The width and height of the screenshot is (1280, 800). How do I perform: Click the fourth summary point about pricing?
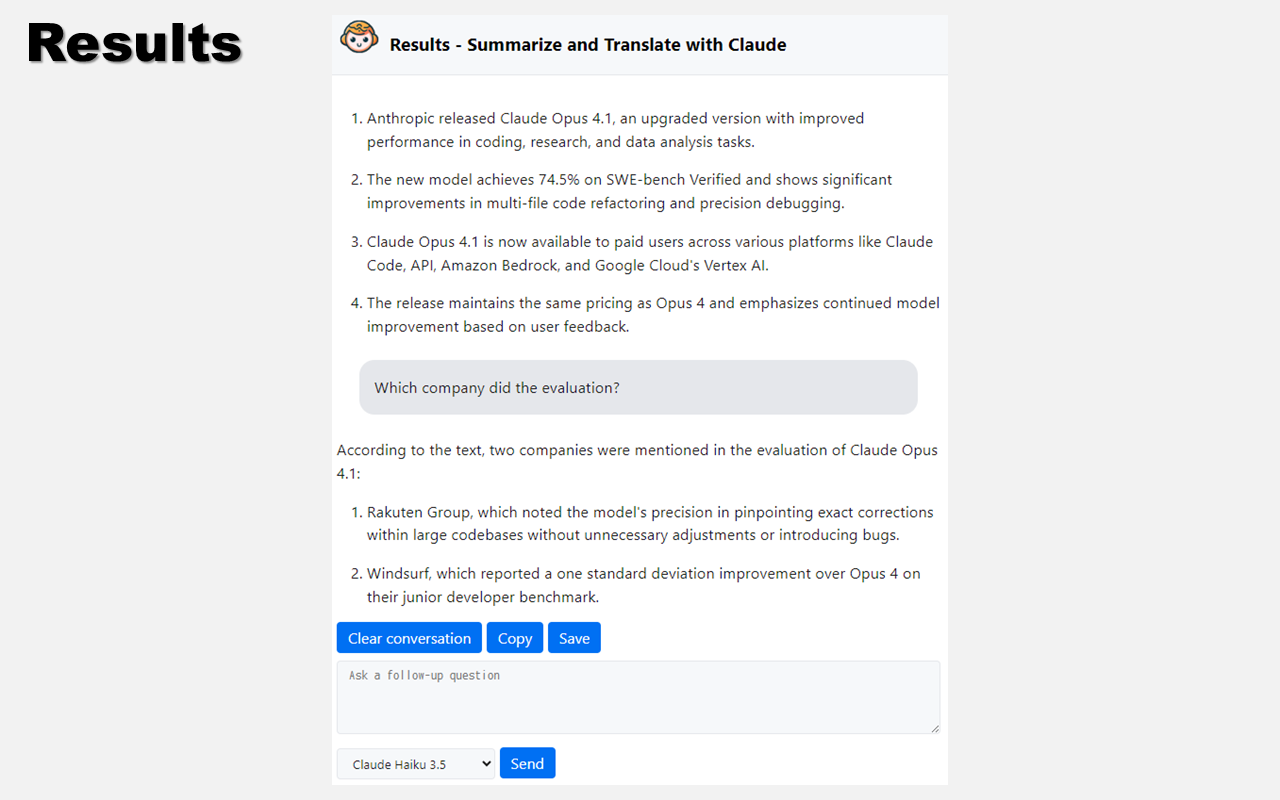coord(652,314)
